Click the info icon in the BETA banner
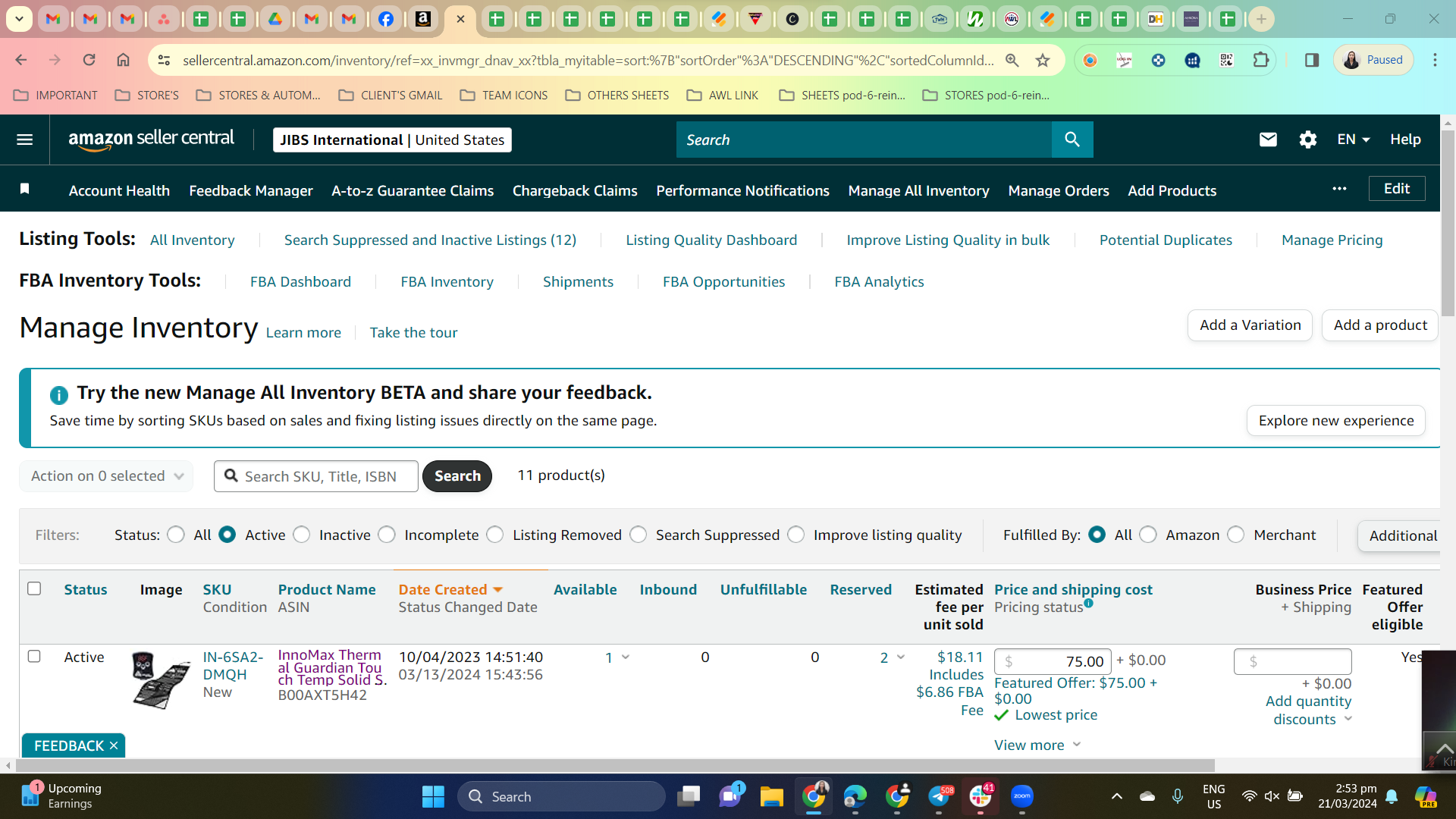1456x819 pixels. (x=58, y=394)
